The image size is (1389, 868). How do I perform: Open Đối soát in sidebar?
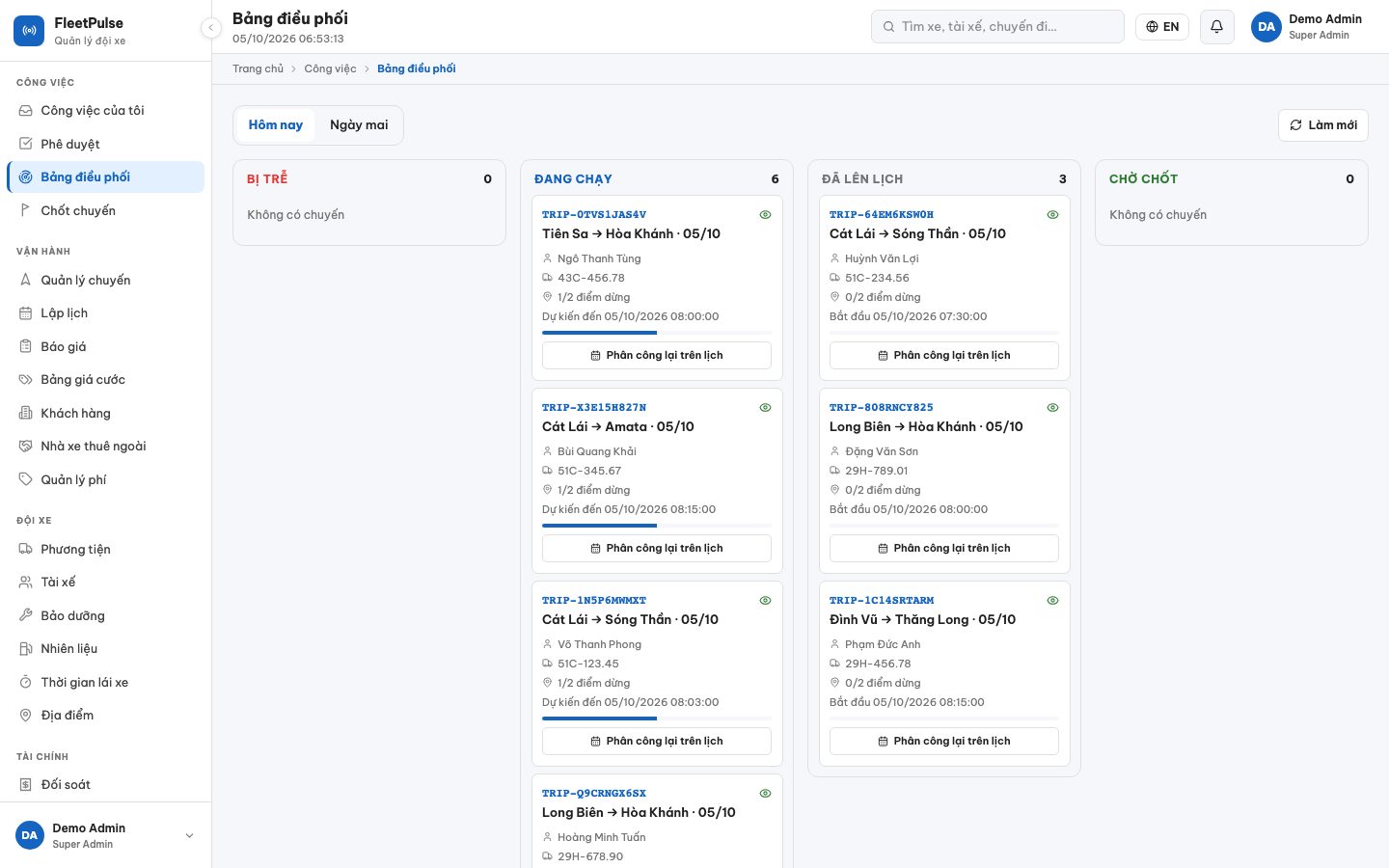click(106, 785)
